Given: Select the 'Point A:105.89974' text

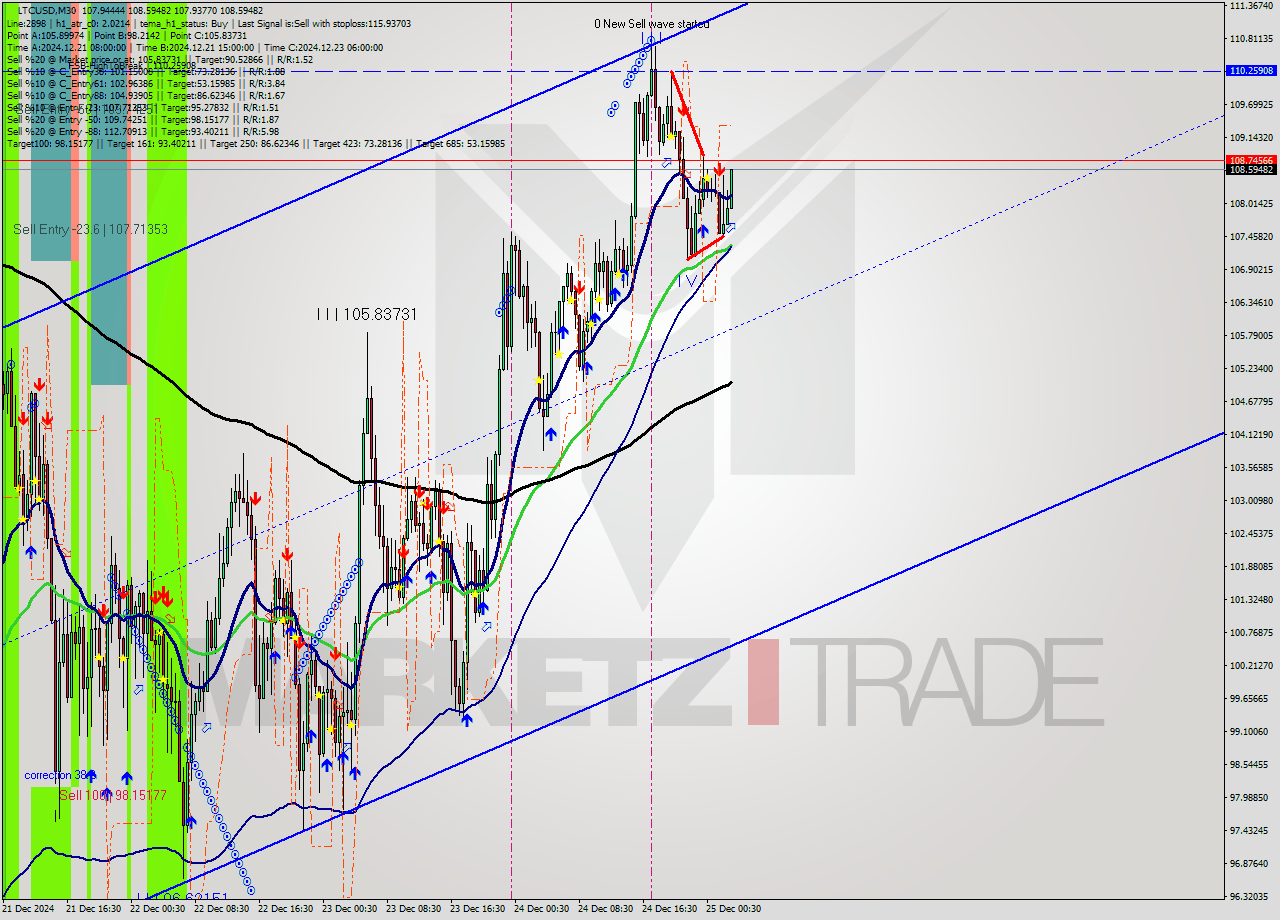Looking at the screenshot, I should 46,35.
